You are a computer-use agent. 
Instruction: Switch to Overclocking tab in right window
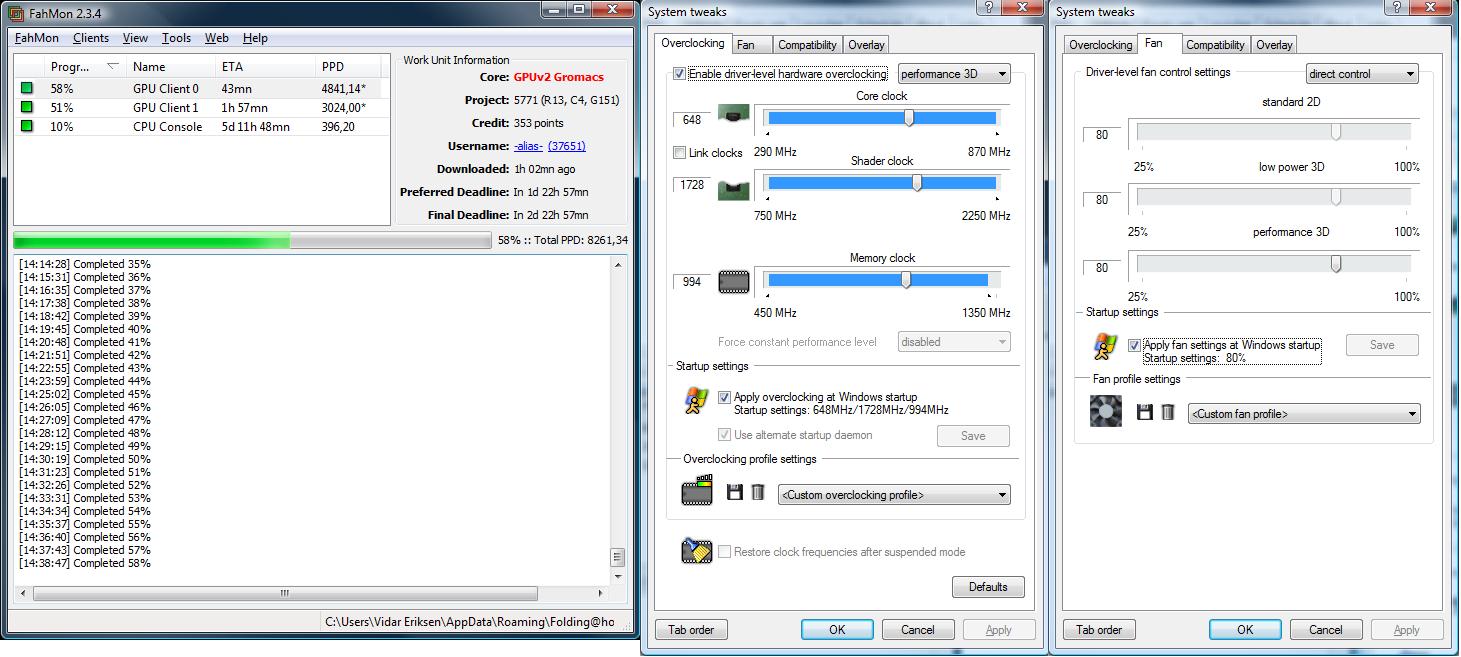[x=1100, y=45]
